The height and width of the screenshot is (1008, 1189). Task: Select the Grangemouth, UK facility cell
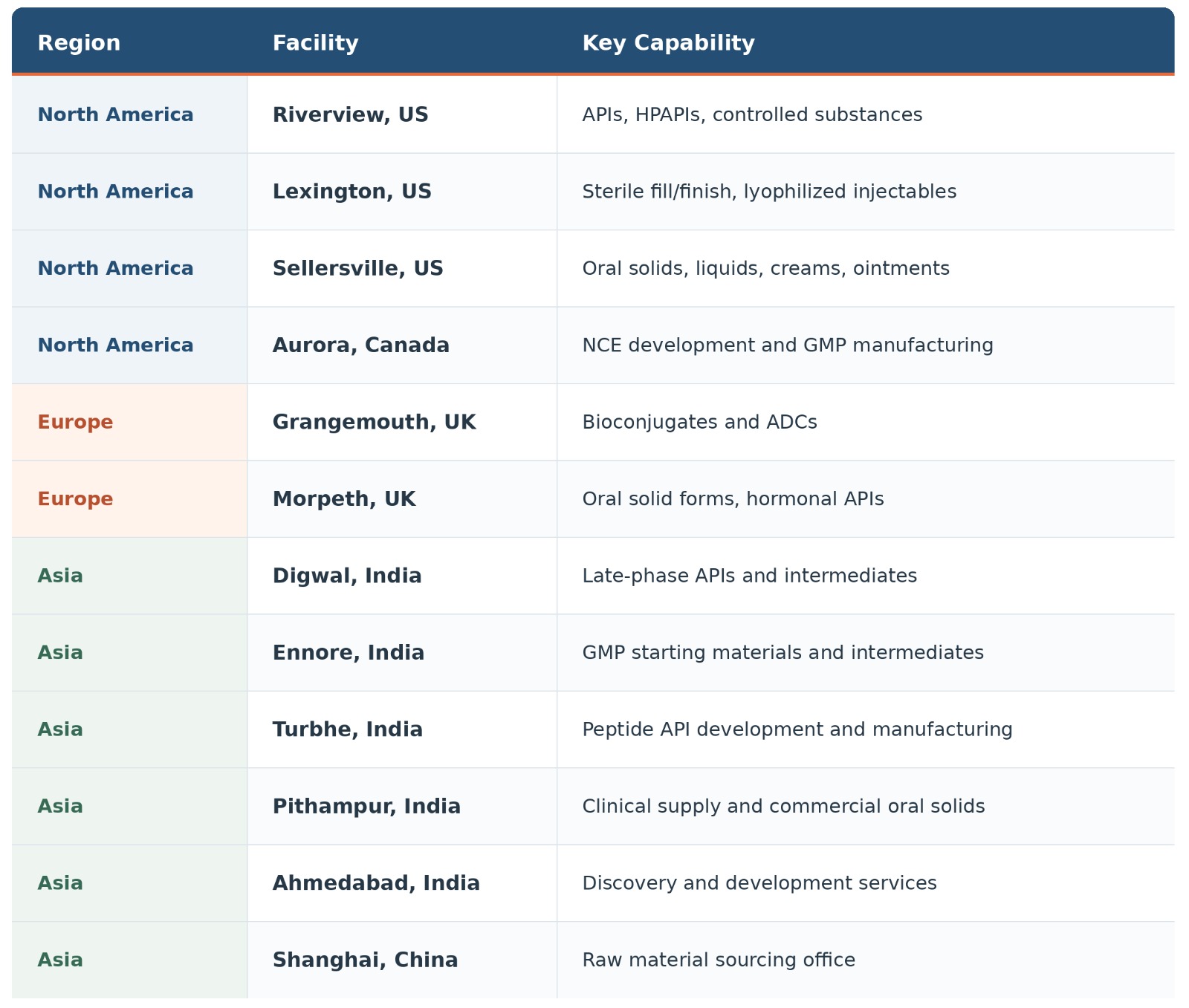click(x=402, y=422)
